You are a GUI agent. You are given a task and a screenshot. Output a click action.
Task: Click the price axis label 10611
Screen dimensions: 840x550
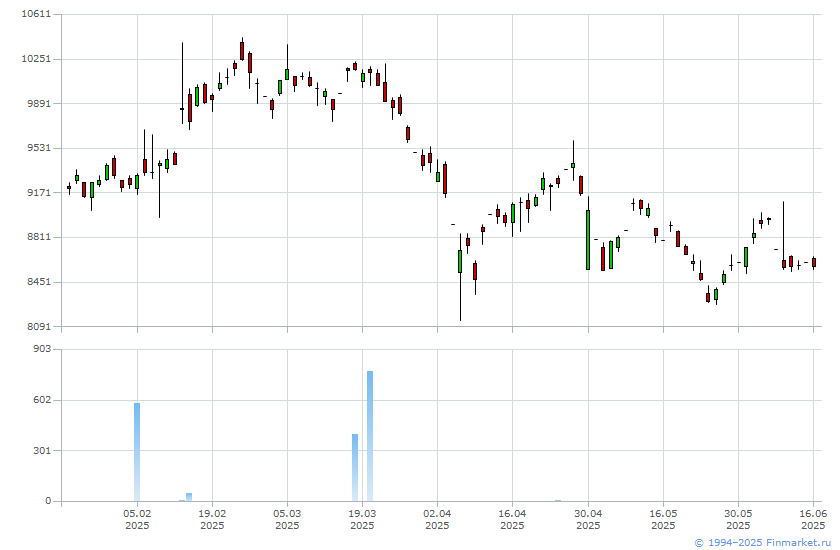pyautogui.click(x=36, y=14)
